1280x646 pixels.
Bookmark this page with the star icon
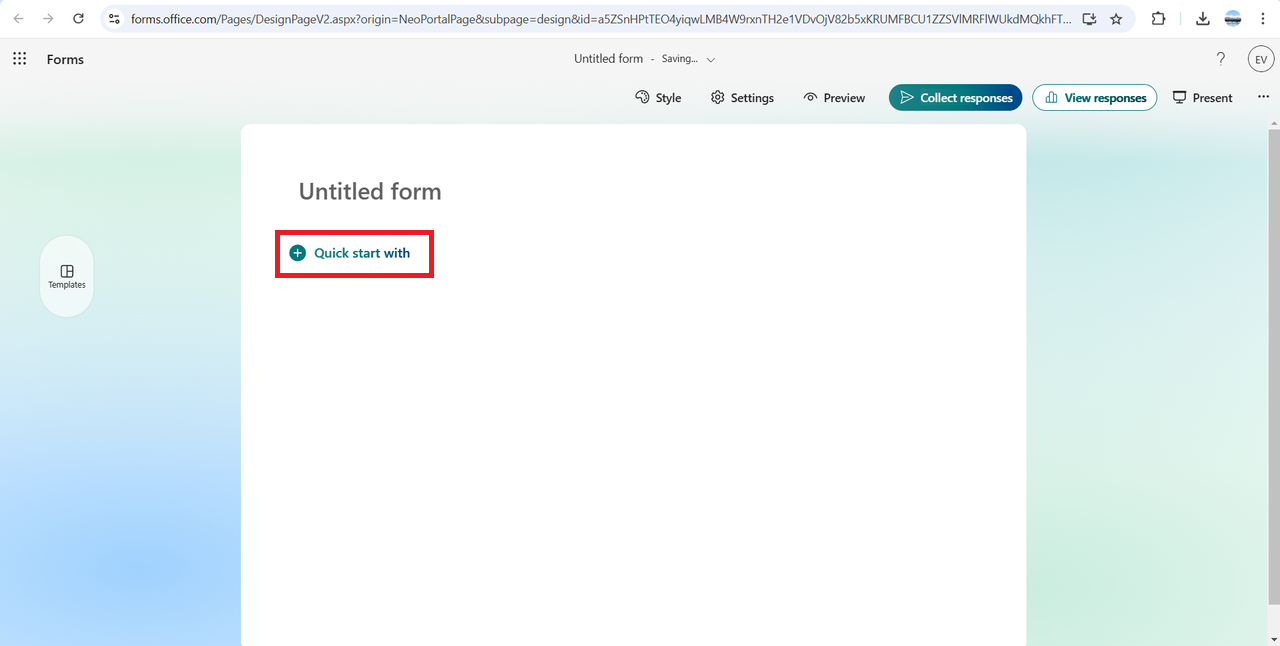1116,19
